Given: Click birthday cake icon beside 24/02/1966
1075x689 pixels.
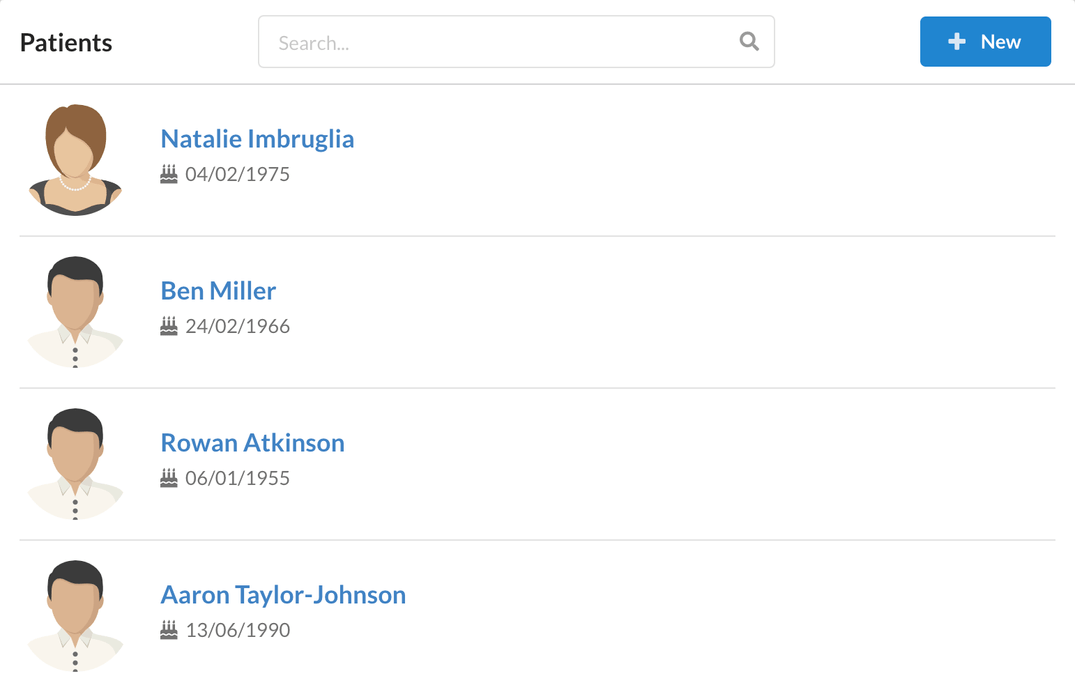Looking at the screenshot, I should pos(169,326).
